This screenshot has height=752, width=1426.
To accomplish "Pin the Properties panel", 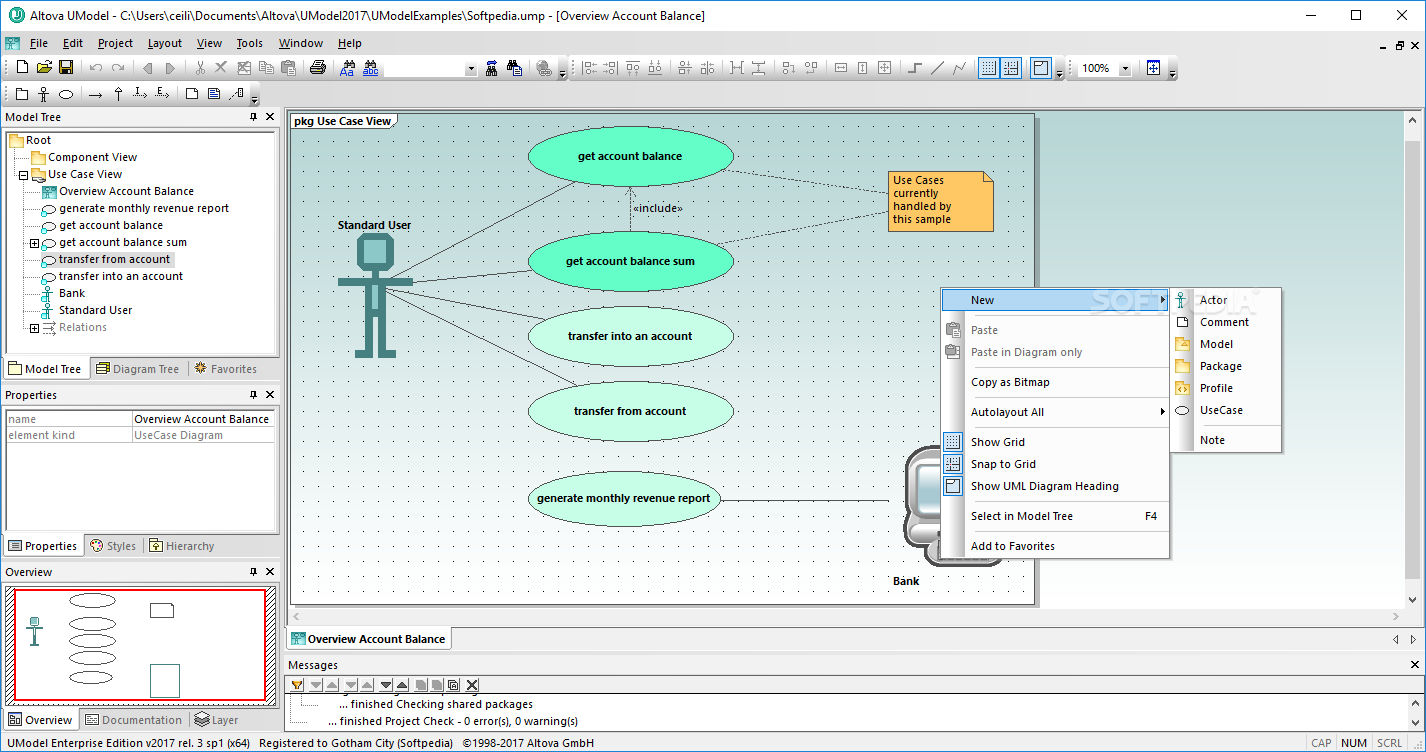I will (x=253, y=395).
